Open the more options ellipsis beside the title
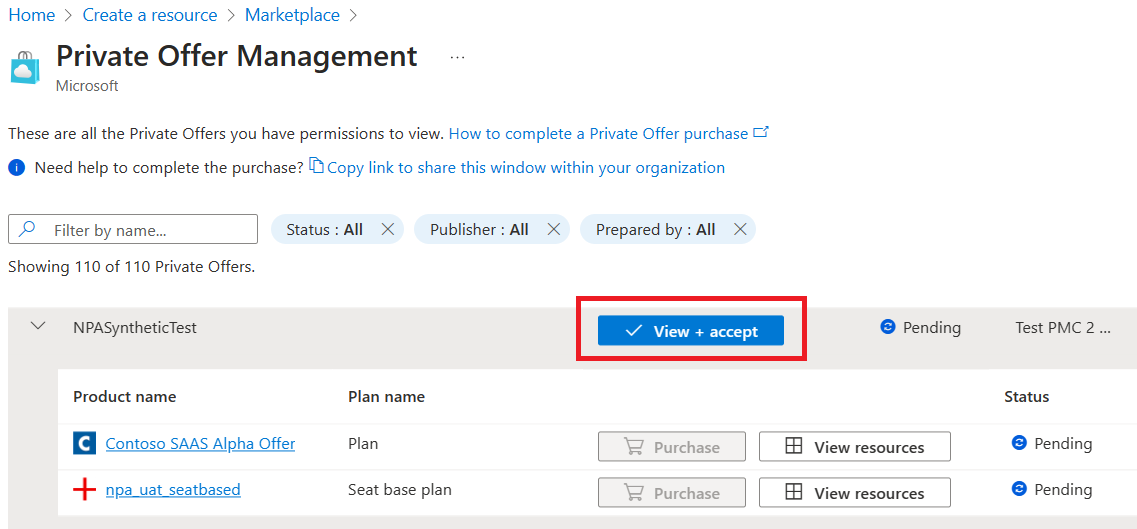 pyautogui.click(x=457, y=57)
